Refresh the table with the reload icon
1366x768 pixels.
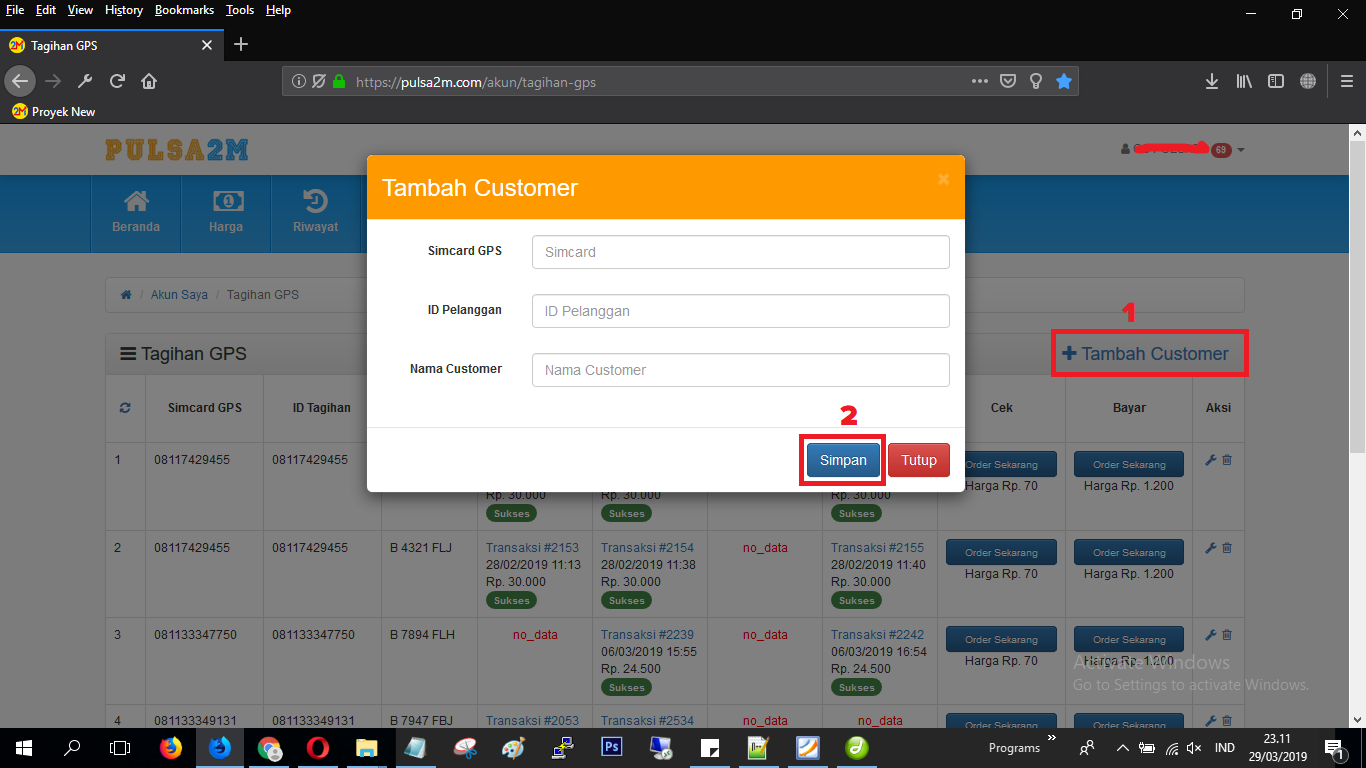(125, 408)
